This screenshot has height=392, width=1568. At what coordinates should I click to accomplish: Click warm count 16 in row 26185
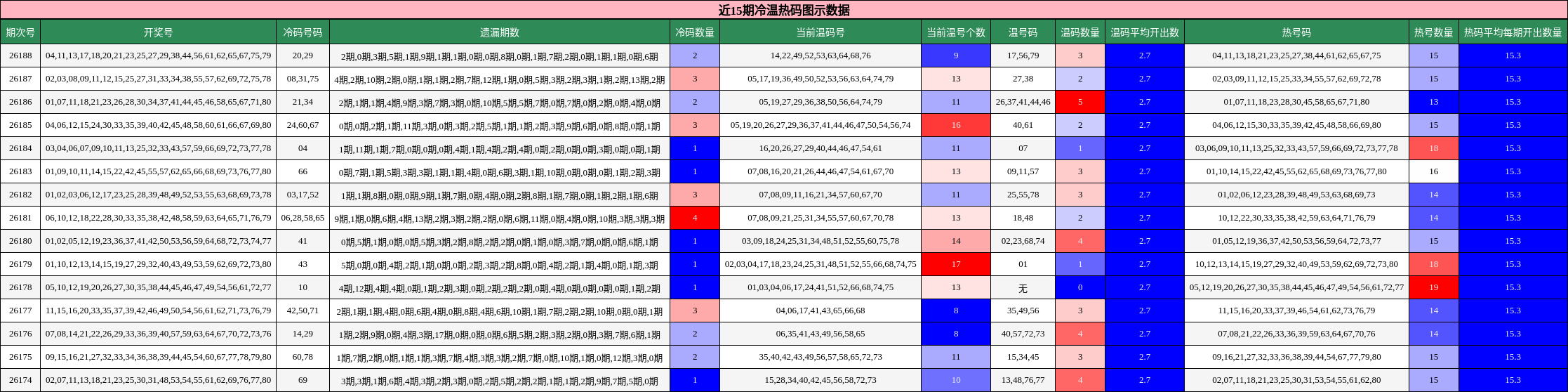[956, 125]
